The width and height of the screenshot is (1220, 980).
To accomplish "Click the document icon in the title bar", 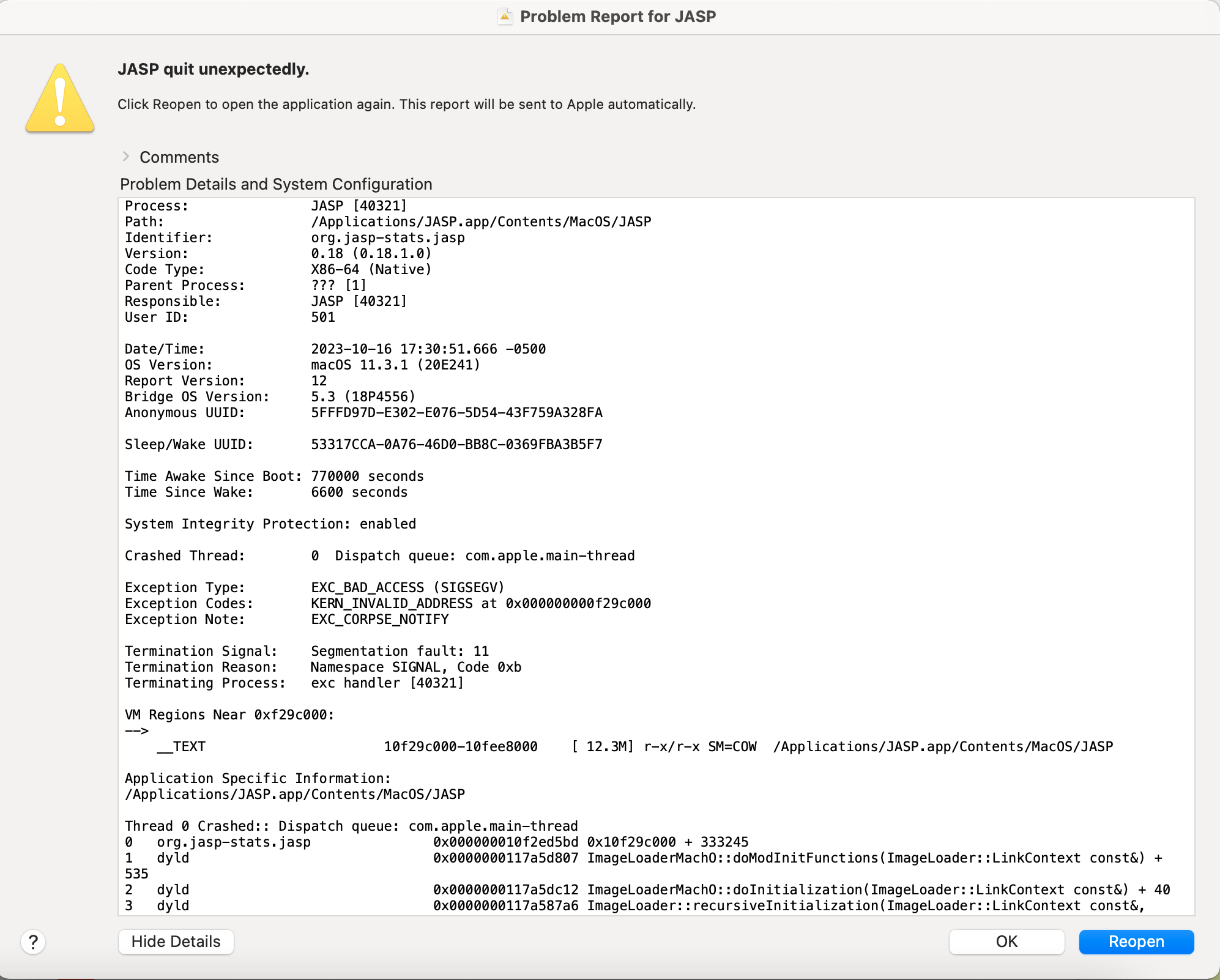I will (x=504, y=16).
